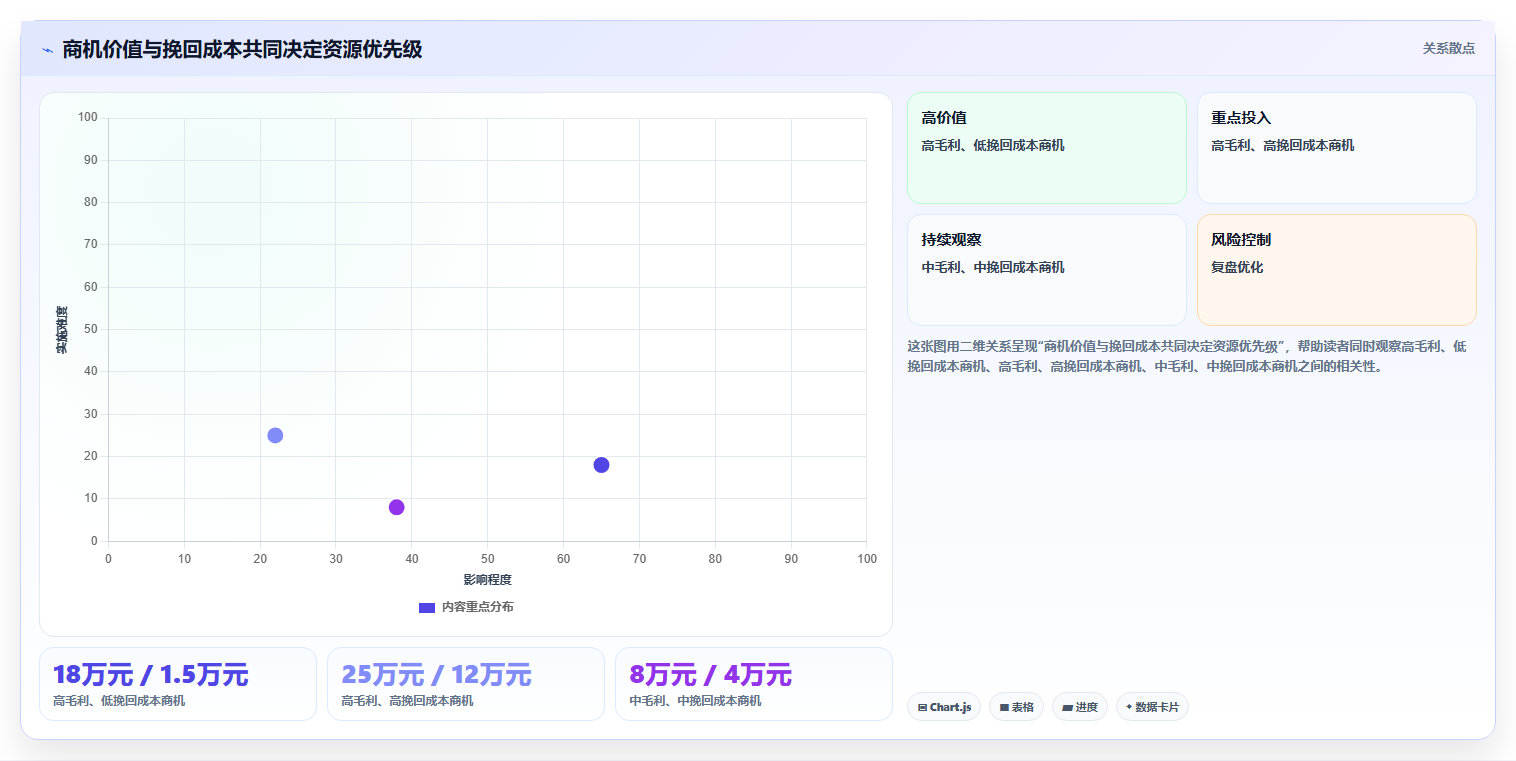The image size is (1516, 761).
Task: Click the Chart.js tag chip
Action: (x=944, y=707)
